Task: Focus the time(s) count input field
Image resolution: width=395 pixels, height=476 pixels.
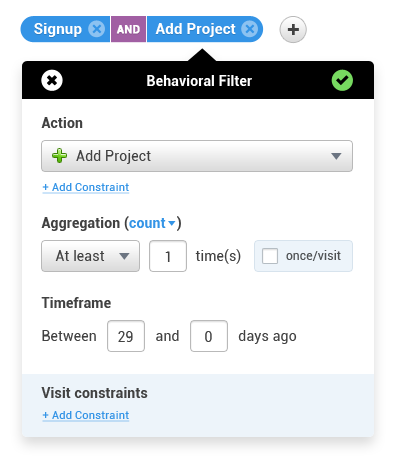Action: pyautogui.click(x=168, y=256)
